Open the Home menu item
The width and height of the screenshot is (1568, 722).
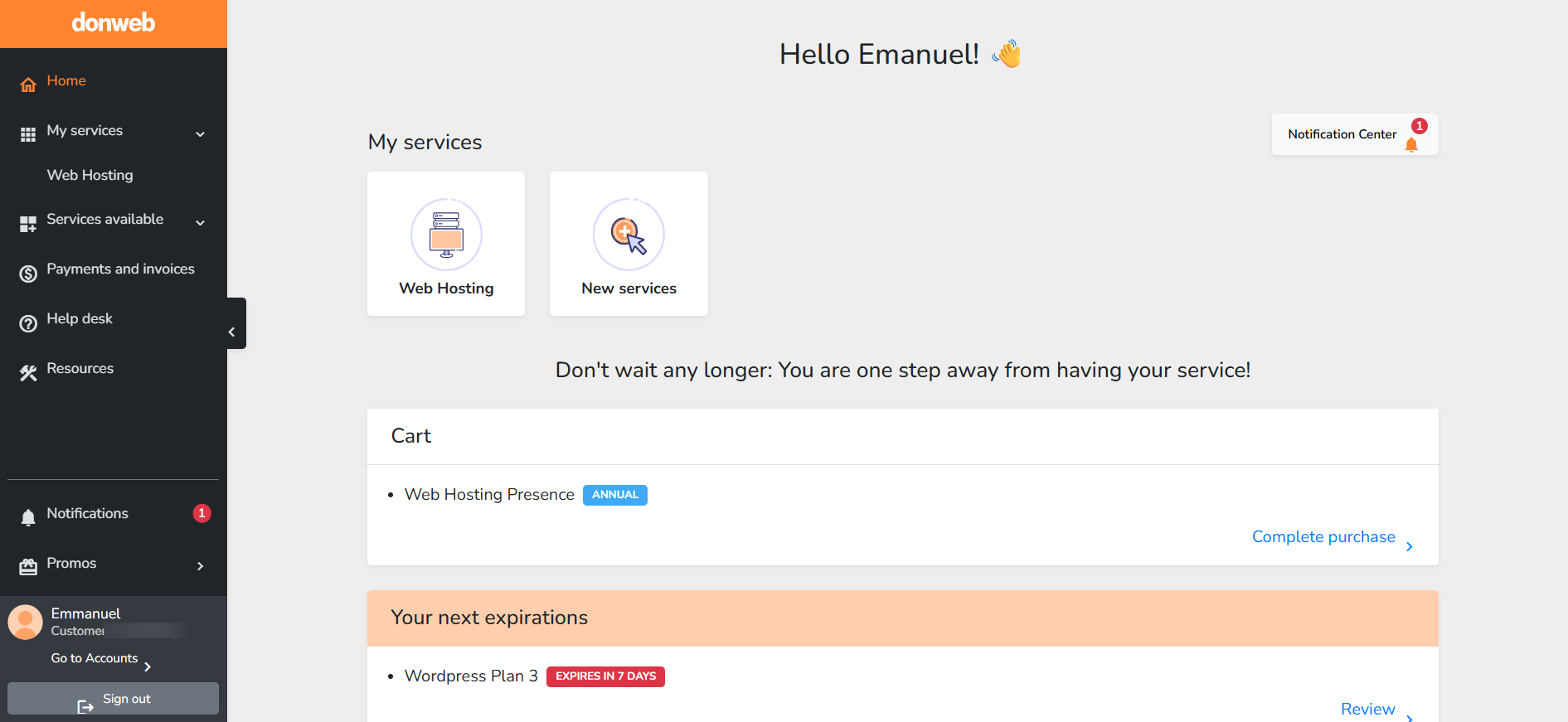[66, 80]
